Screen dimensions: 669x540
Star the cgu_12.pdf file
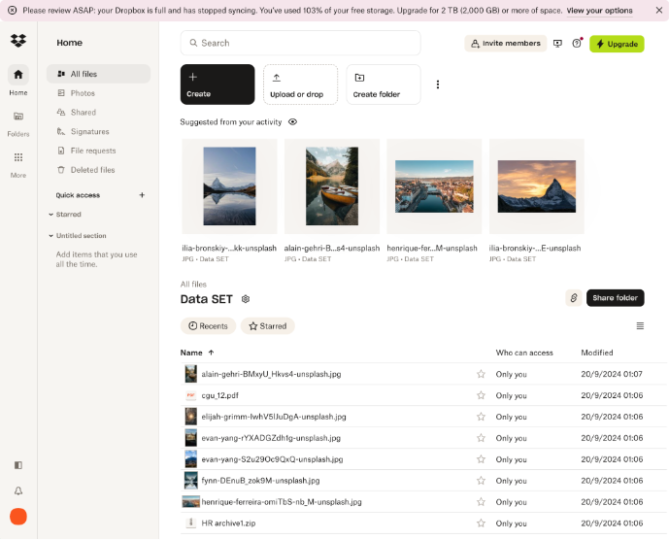[481, 395]
